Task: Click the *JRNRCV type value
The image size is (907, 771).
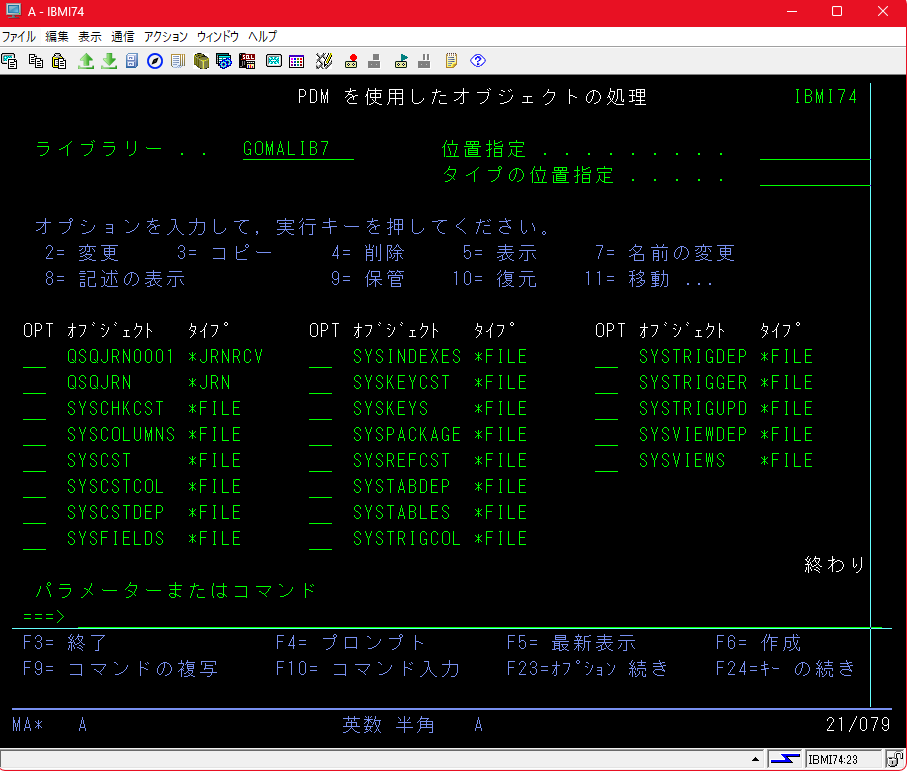Action: 226,356
